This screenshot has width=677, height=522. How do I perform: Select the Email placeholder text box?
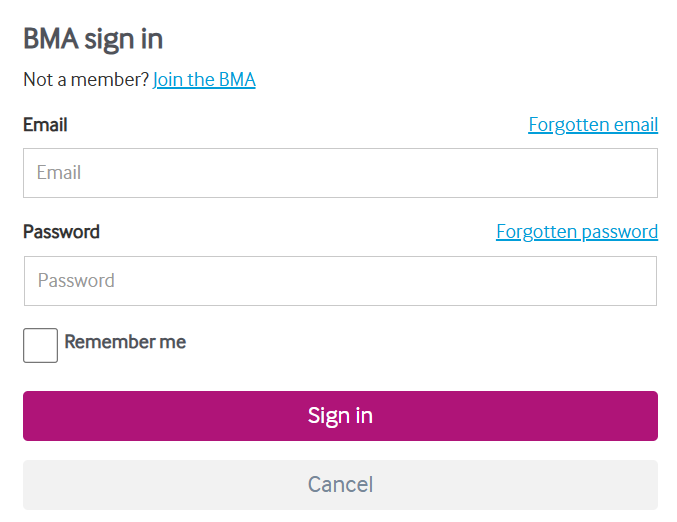click(340, 173)
